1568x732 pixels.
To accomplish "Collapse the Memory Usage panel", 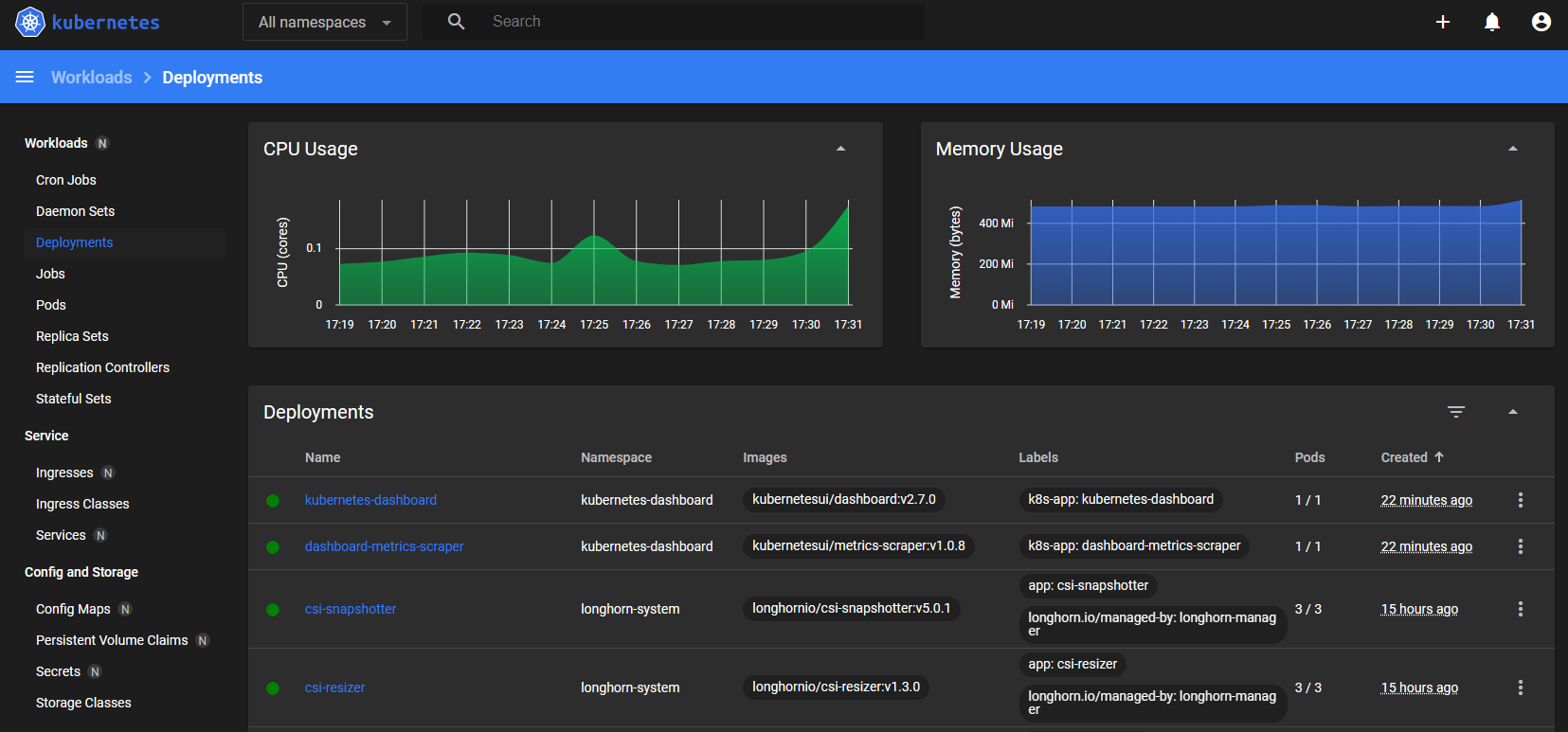I will pyautogui.click(x=1512, y=149).
